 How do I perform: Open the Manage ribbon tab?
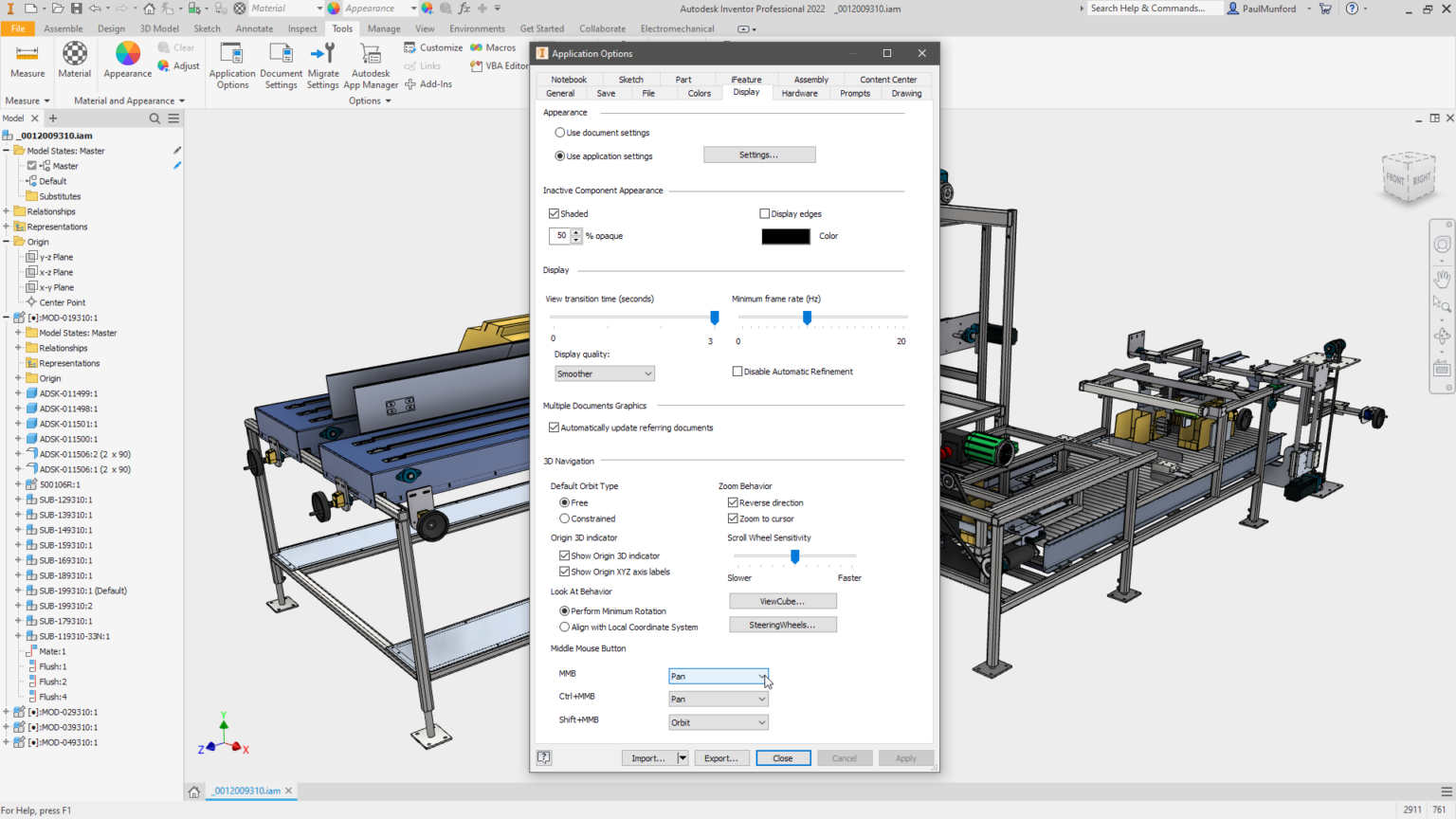(x=384, y=28)
